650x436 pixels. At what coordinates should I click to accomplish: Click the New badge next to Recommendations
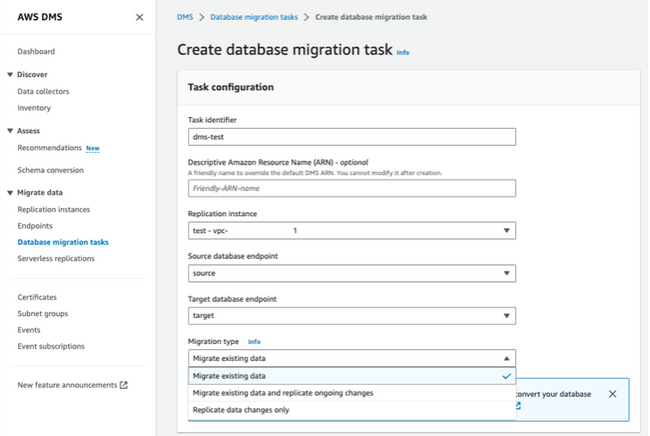pyautogui.click(x=93, y=148)
